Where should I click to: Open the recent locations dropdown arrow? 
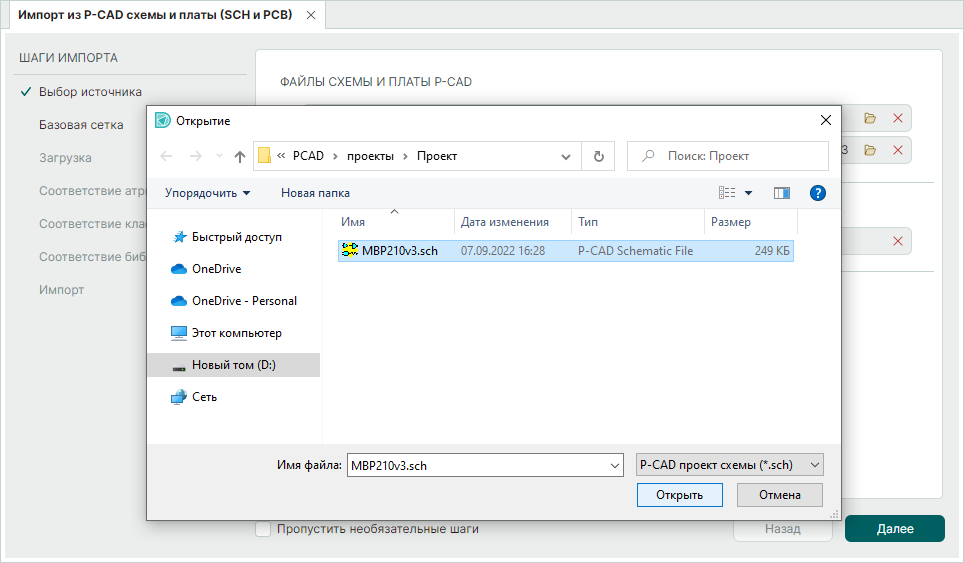[x=219, y=156]
